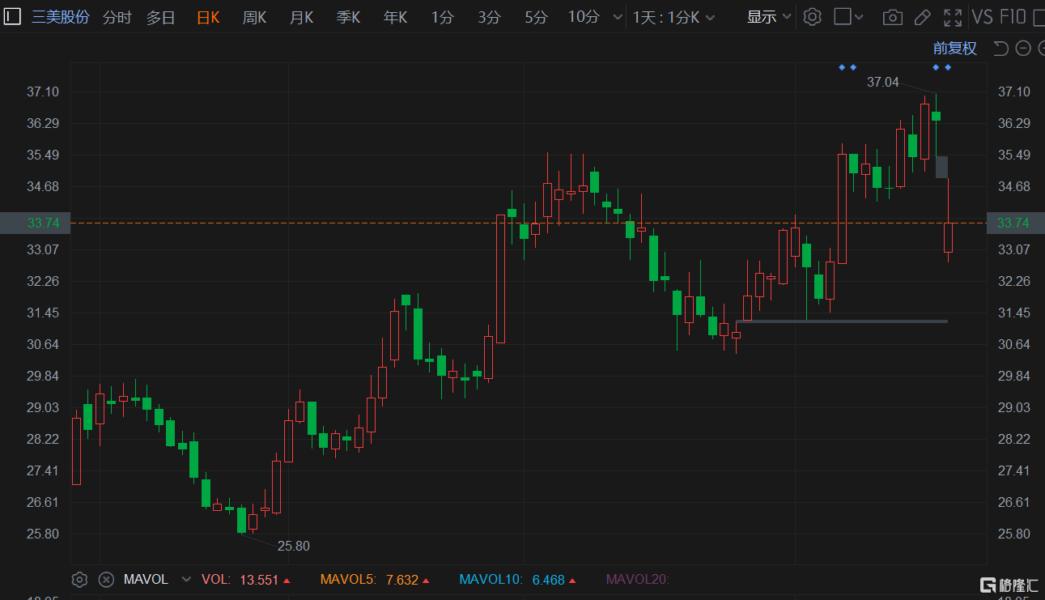The width and height of the screenshot is (1045, 600).
Task: Undo chart zoom with curved arrow icon
Action: click(1000, 48)
